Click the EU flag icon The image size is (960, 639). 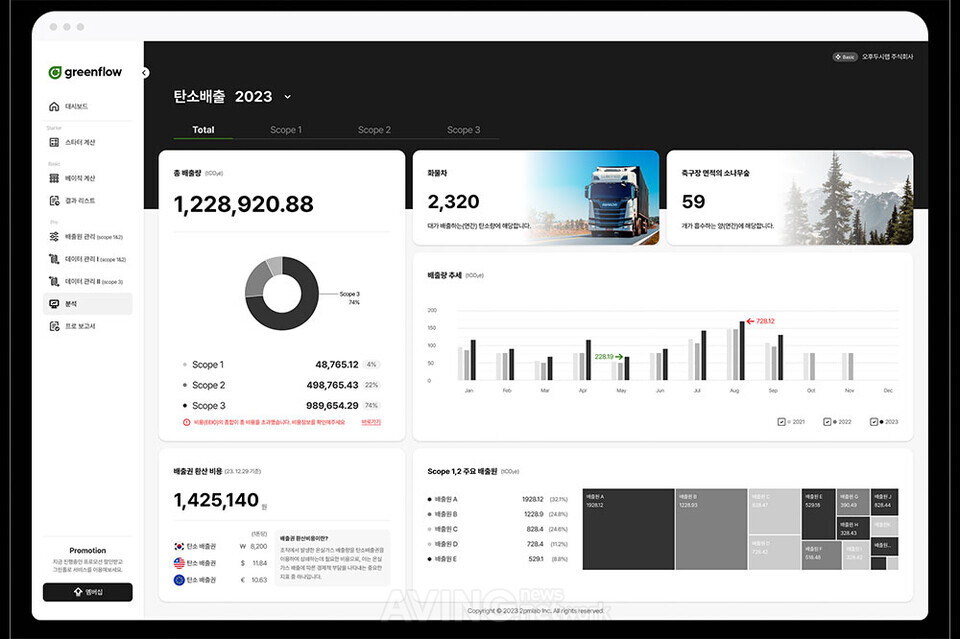coord(179,580)
